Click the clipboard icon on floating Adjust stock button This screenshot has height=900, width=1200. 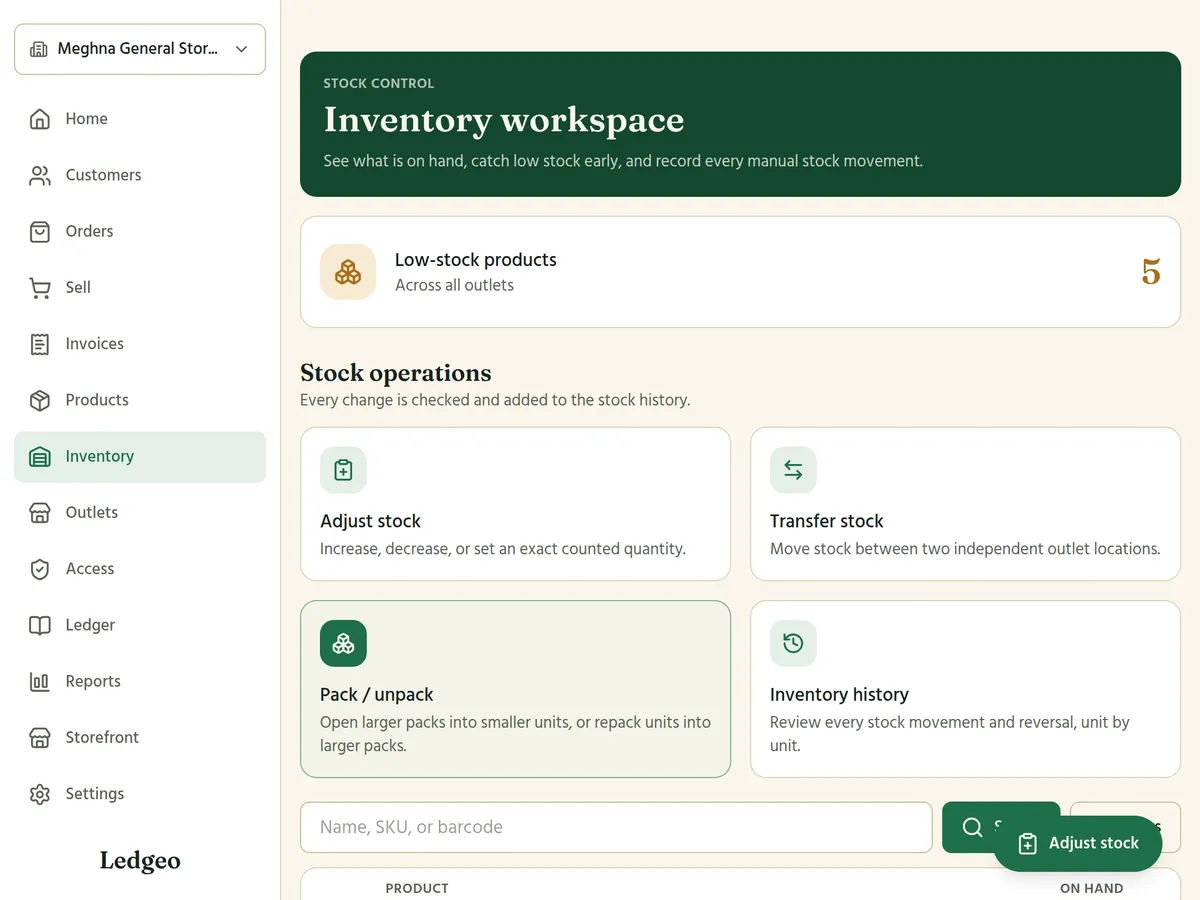1027,844
